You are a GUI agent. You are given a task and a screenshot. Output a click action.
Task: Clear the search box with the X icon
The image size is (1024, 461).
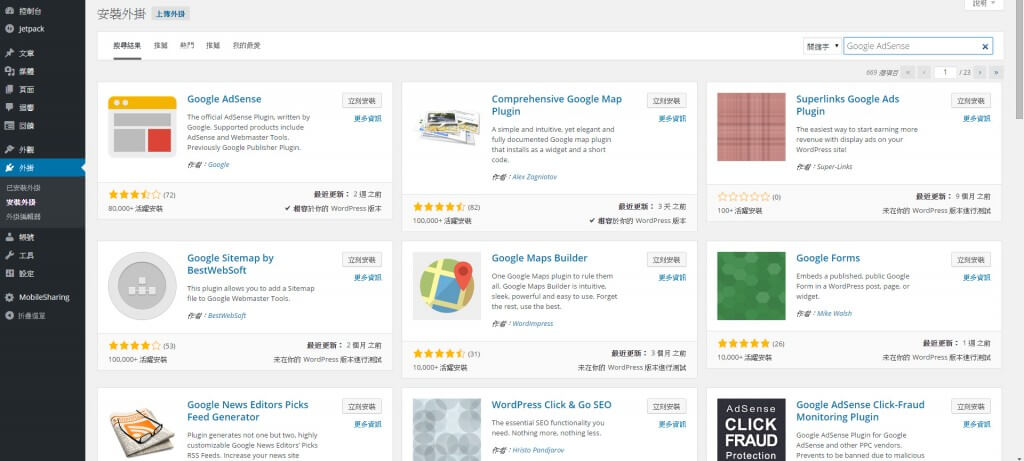985,47
